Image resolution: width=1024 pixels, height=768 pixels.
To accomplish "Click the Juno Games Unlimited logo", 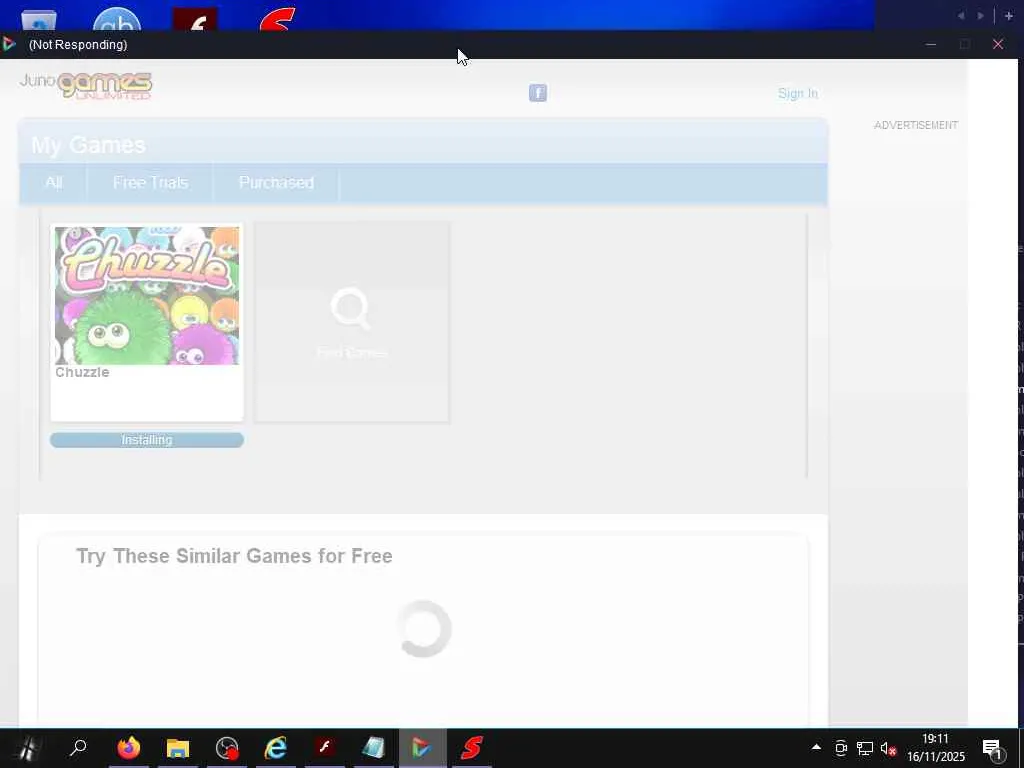I will (x=86, y=86).
